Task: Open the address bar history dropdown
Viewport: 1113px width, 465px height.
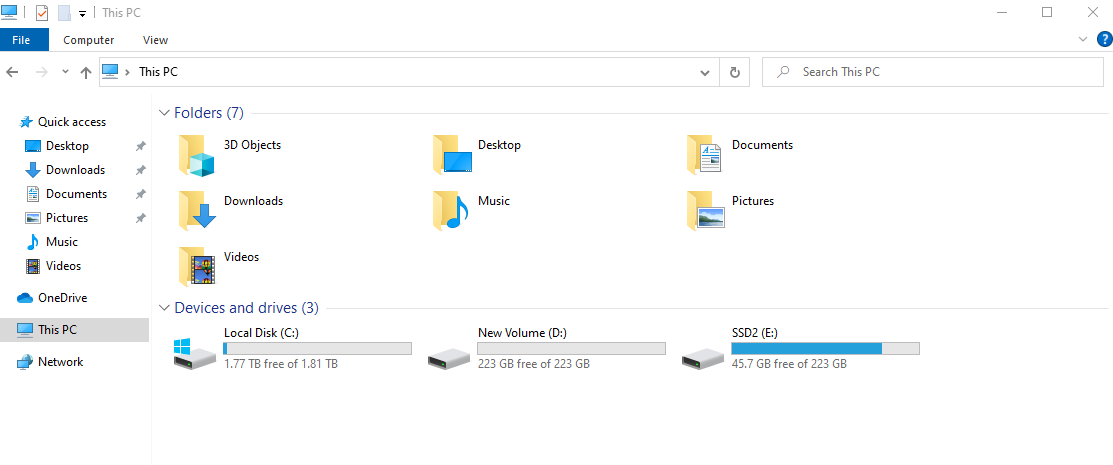Action: click(x=705, y=72)
